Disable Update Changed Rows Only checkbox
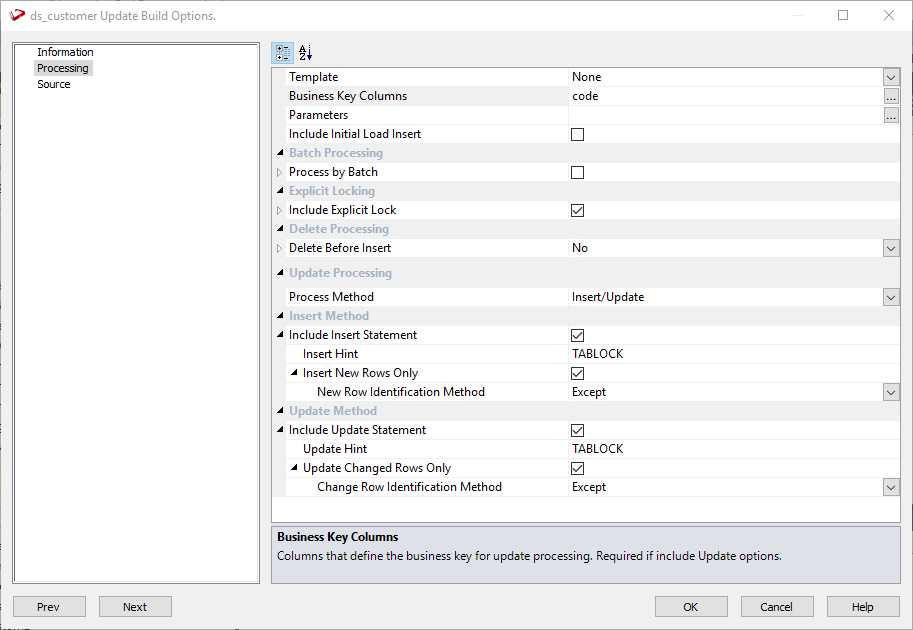 click(x=577, y=468)
